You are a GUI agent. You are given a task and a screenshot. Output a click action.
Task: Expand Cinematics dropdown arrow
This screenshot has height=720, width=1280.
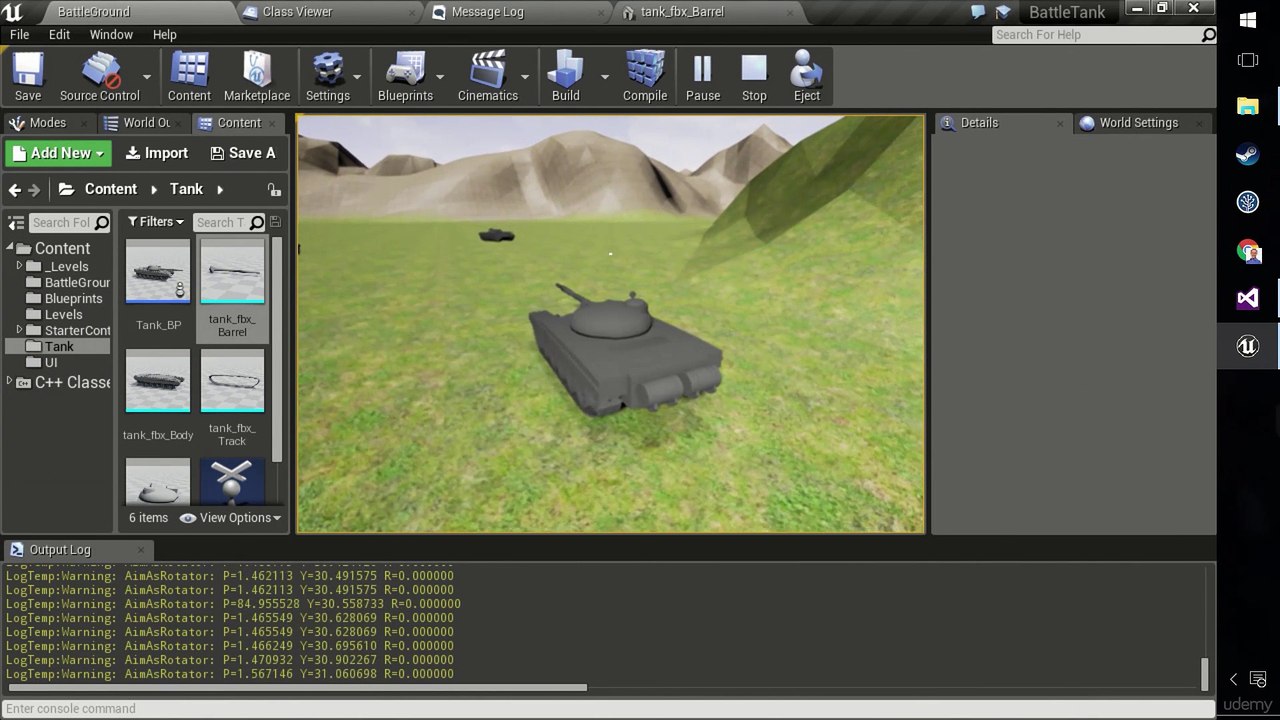coord(525,77)
